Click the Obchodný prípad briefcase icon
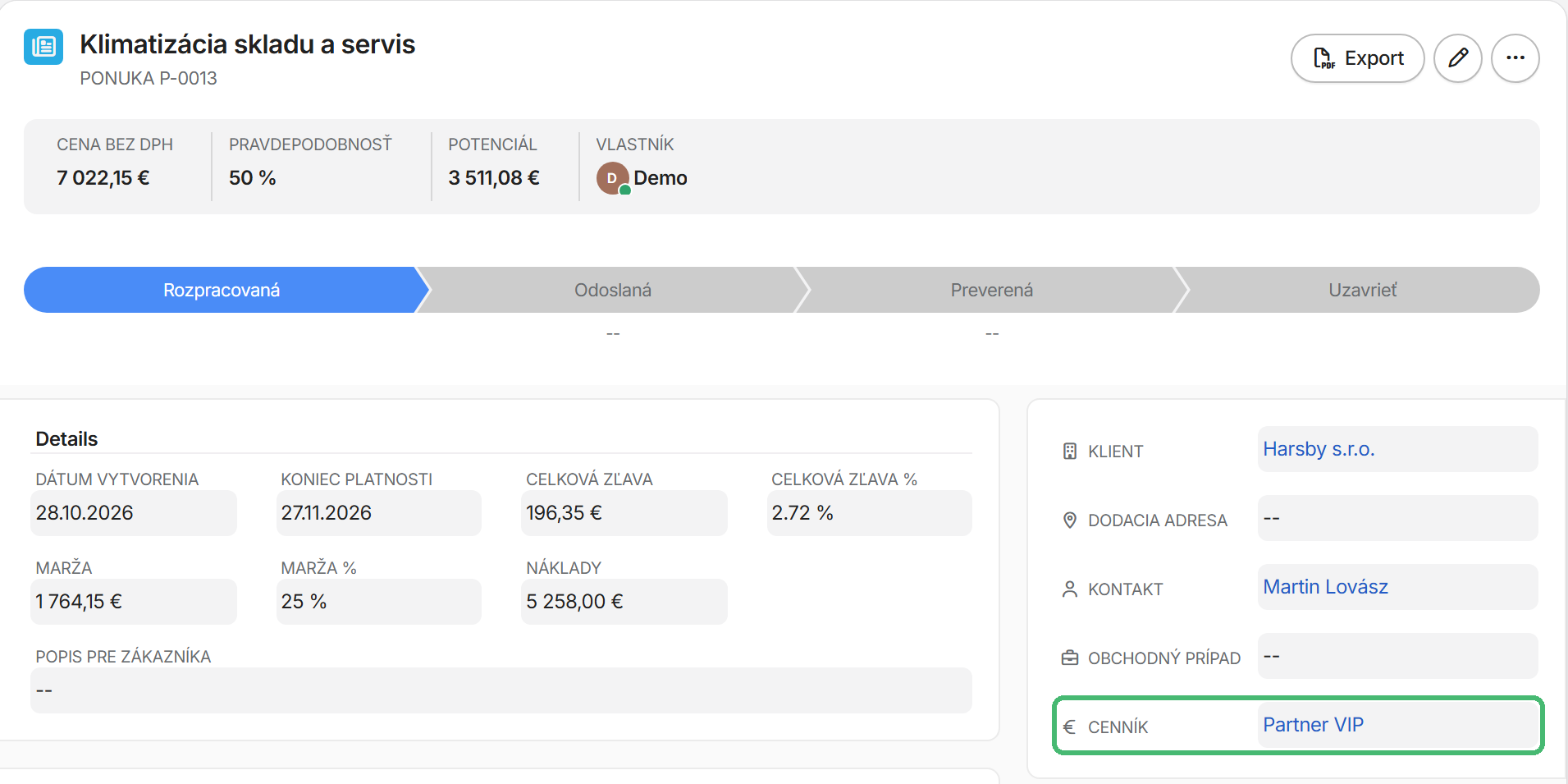The image size is (1568, 784). click(x=1069, y=658)
